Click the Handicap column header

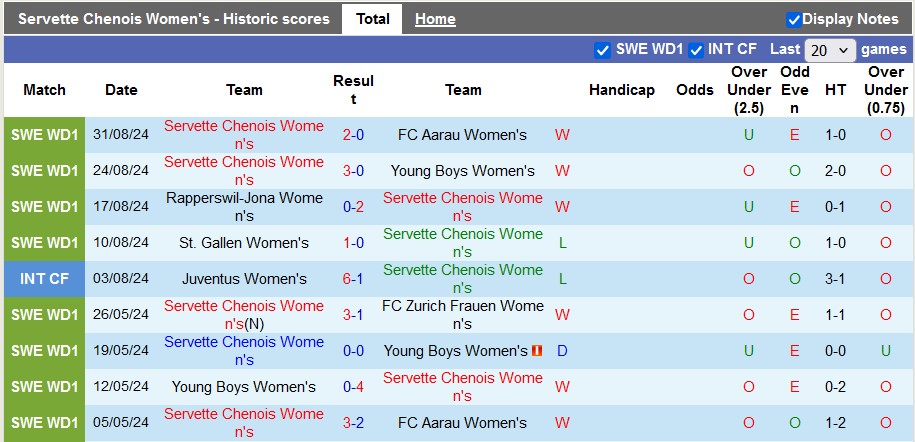coord(621,90)
